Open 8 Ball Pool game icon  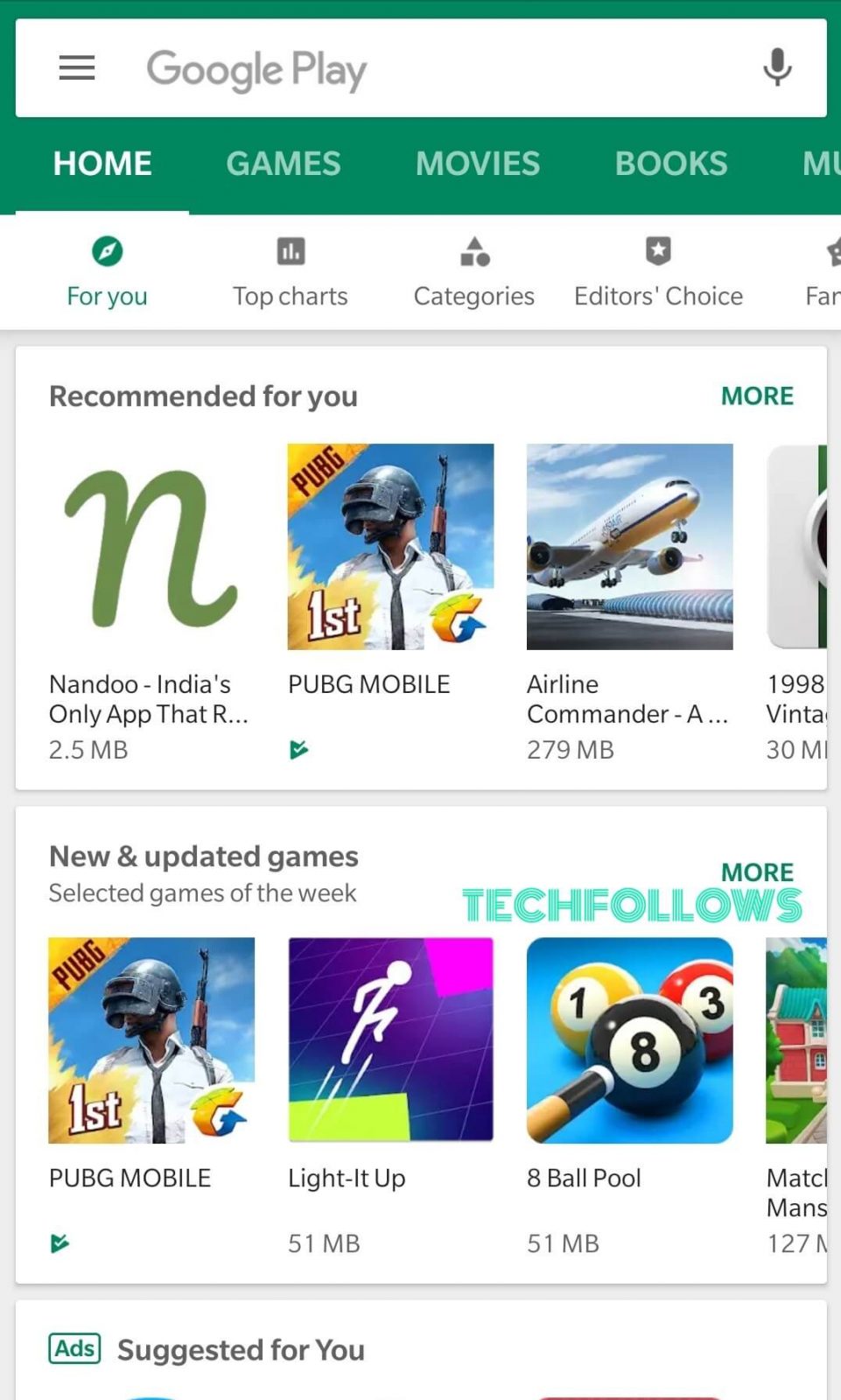(x=629, y=1040)
